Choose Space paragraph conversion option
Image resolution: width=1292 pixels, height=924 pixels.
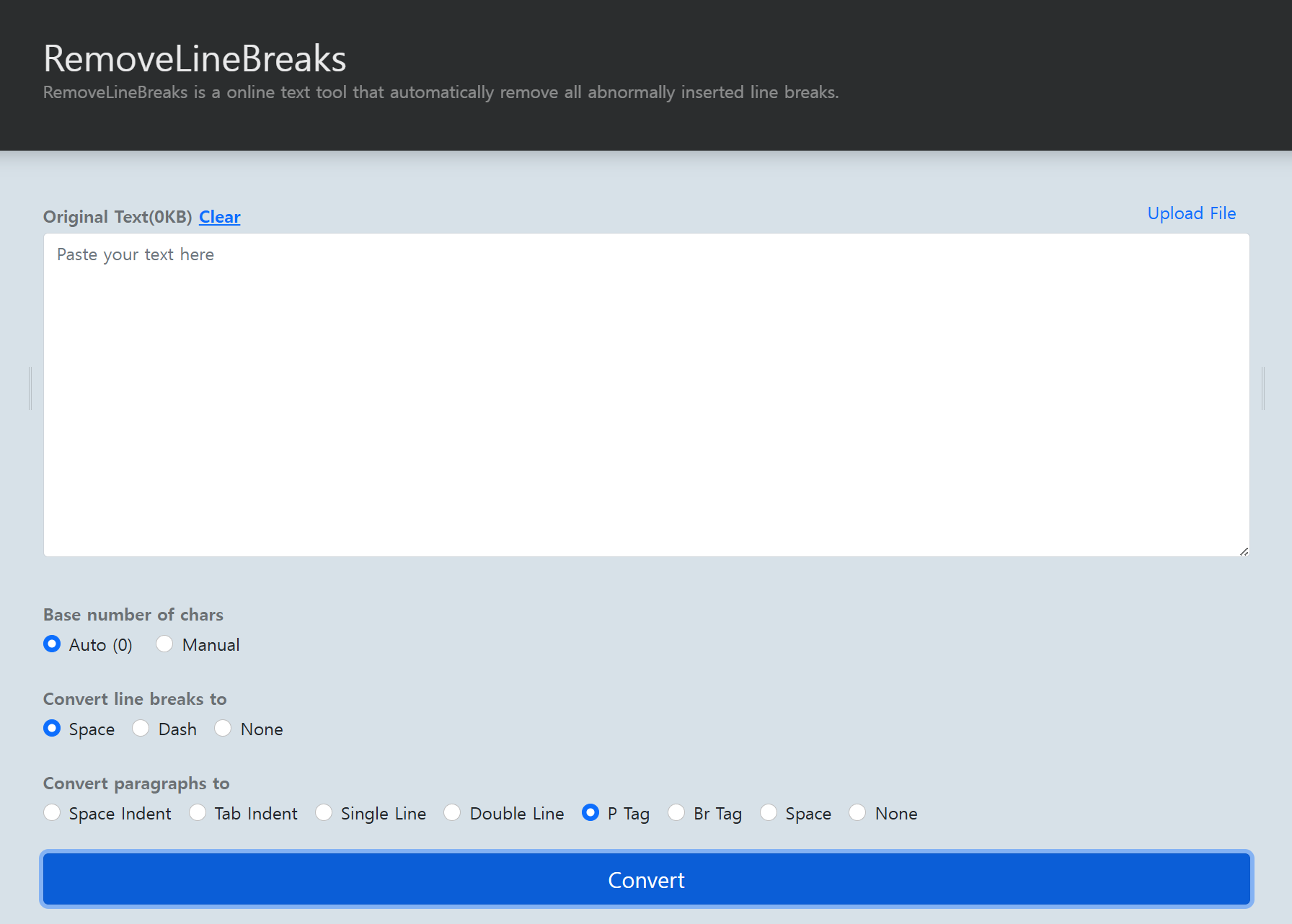pyautogui.click(x=769, y=812)
